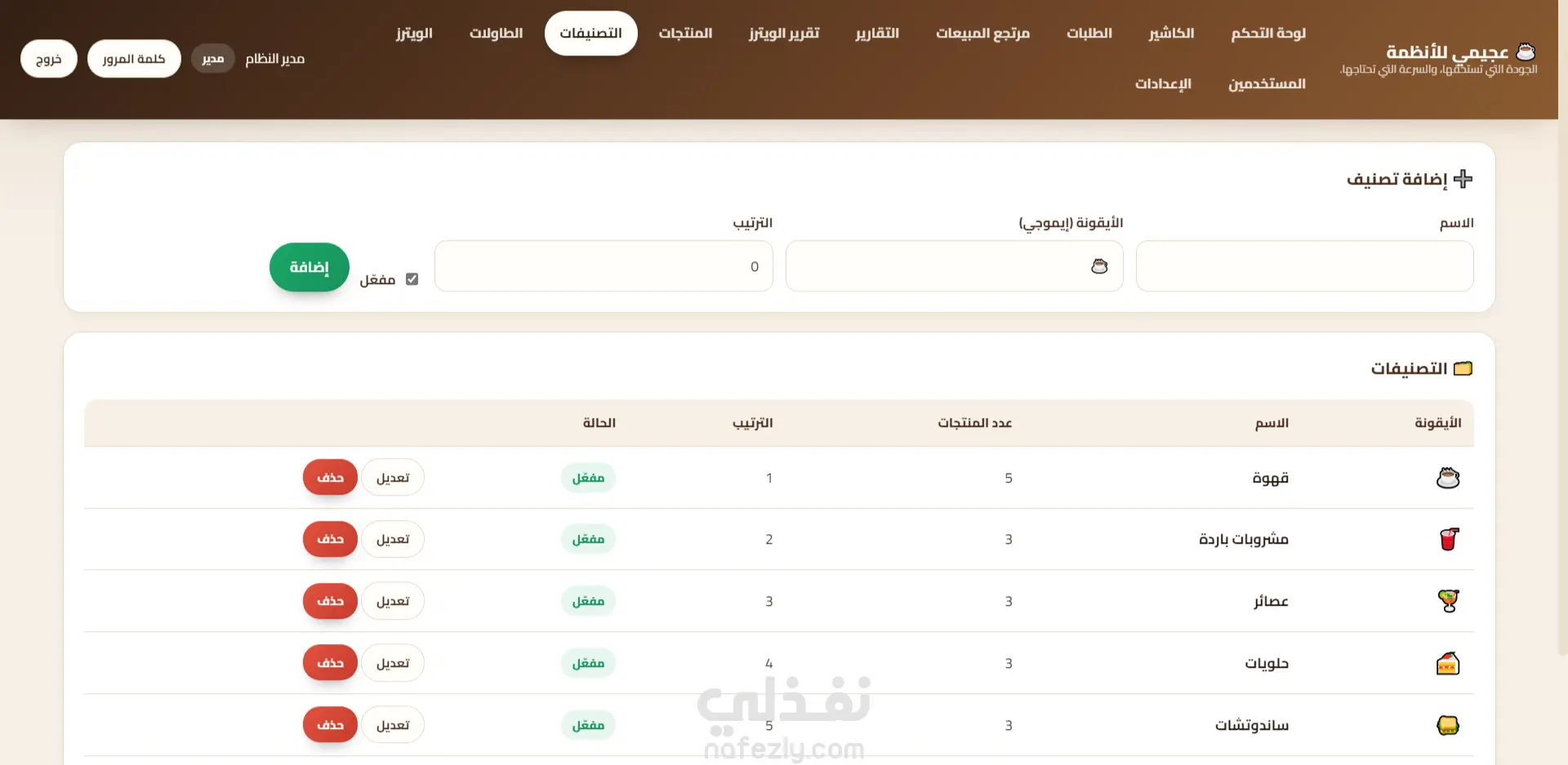This screenshot has height=765, width=1568.
Task: Switch to the الكاشير tab
Action: pyautogui.click(x=1171, y=33)
